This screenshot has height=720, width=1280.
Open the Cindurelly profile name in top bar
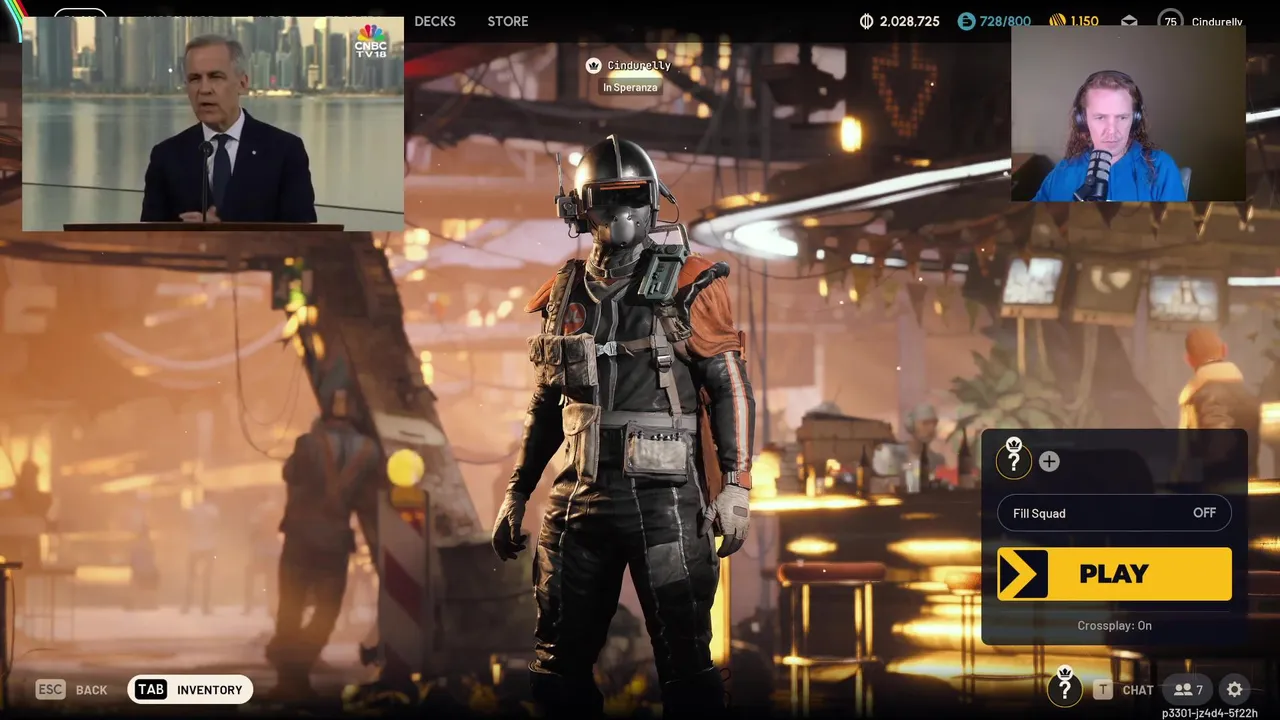1217,22
